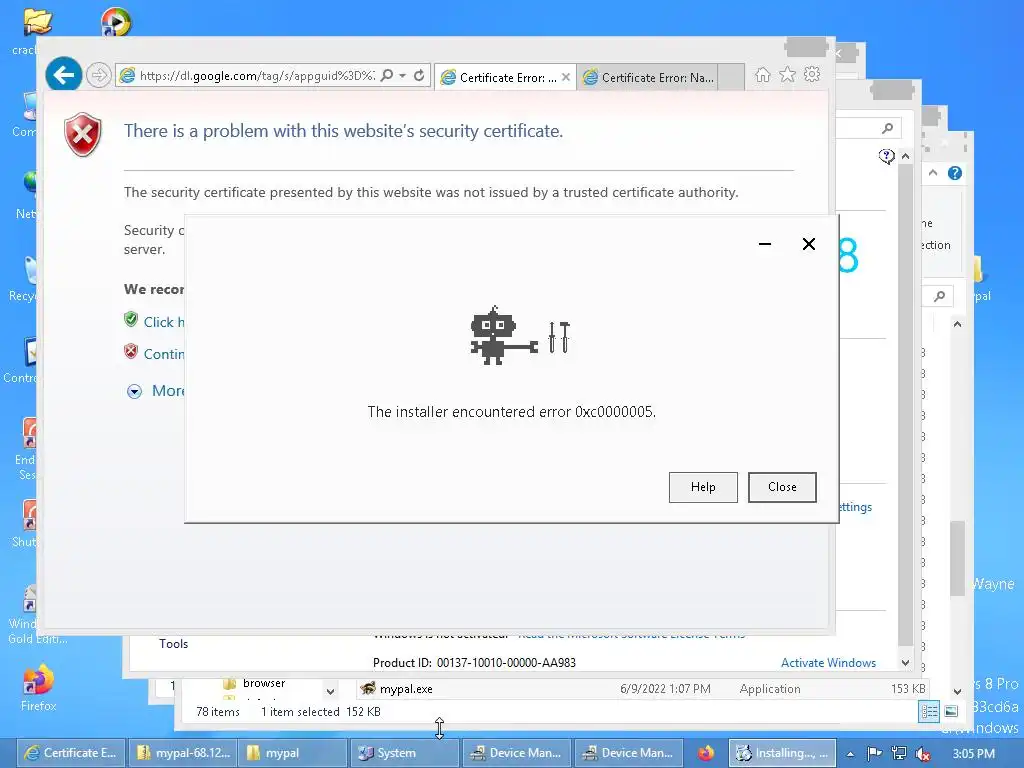
Task: Open Favorites star icon in Internet Explorer
Action: click(x=788, y=75)
